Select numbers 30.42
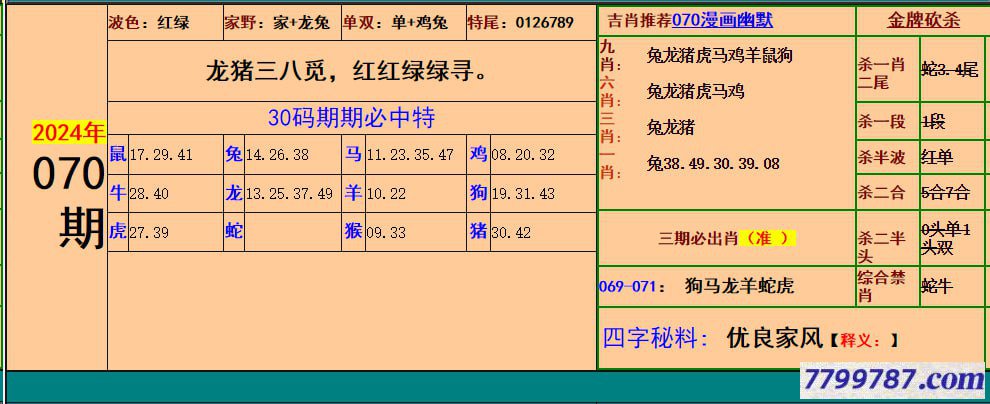Image resolution: width=990 pixels, height=404 pixels. 511,232
